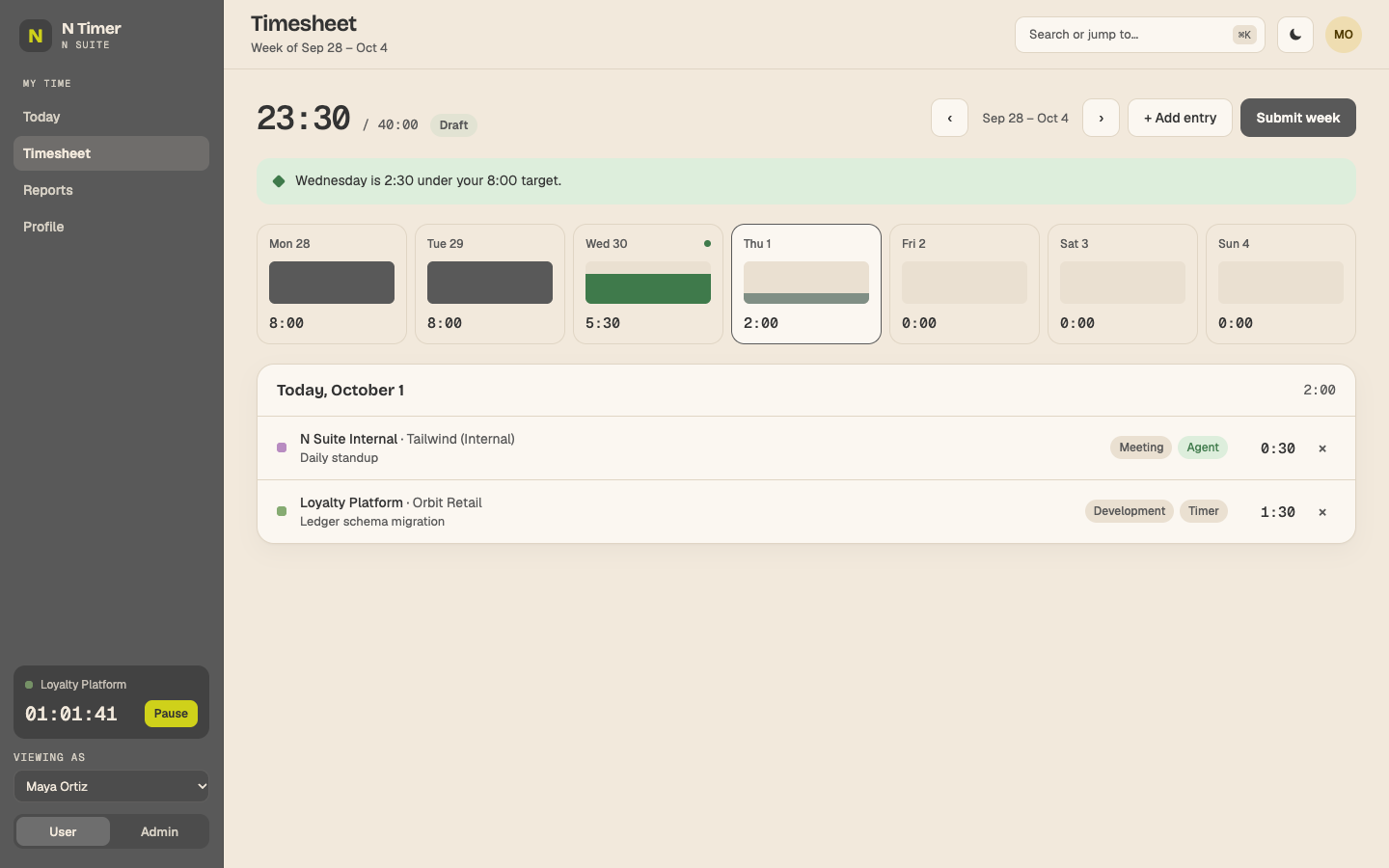Click the green Loyalty Platform entry color dot

(x=282, y=511)
